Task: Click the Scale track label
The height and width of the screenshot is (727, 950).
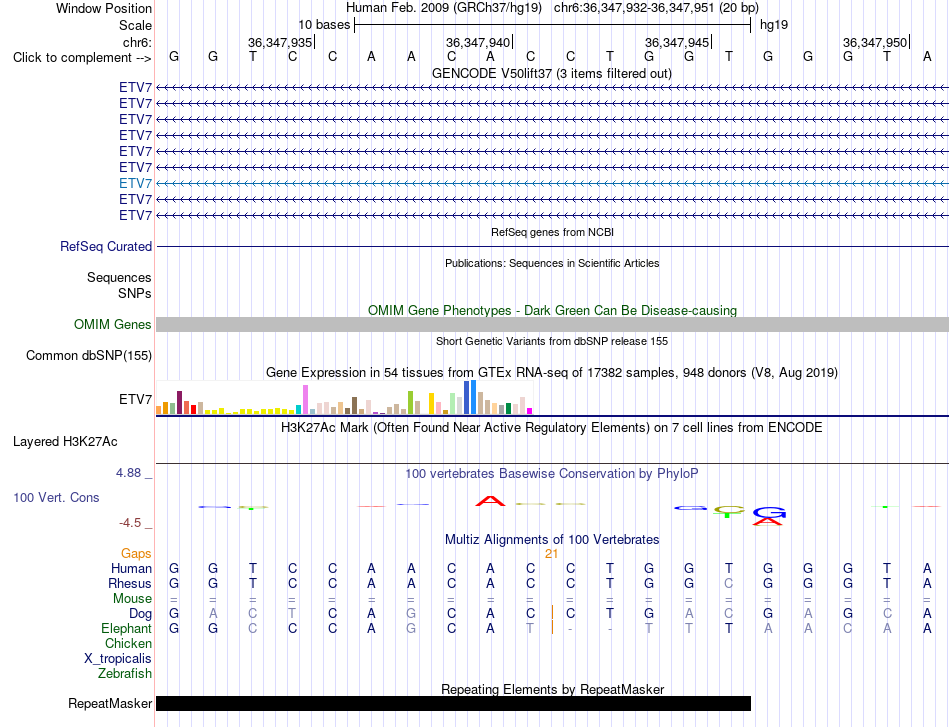Action: pos(135,25)
